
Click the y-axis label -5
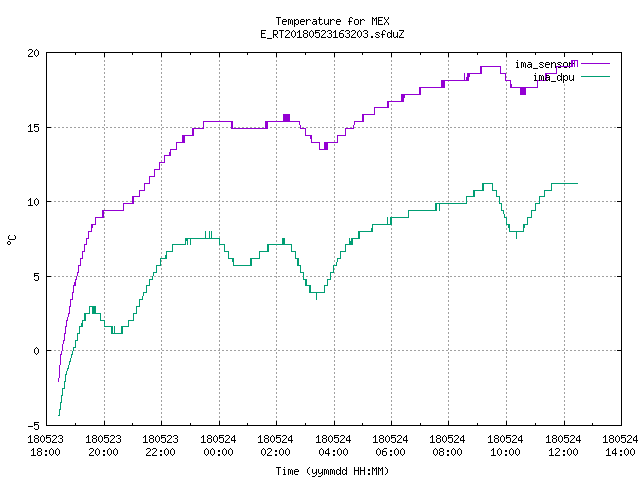[33, 426]
